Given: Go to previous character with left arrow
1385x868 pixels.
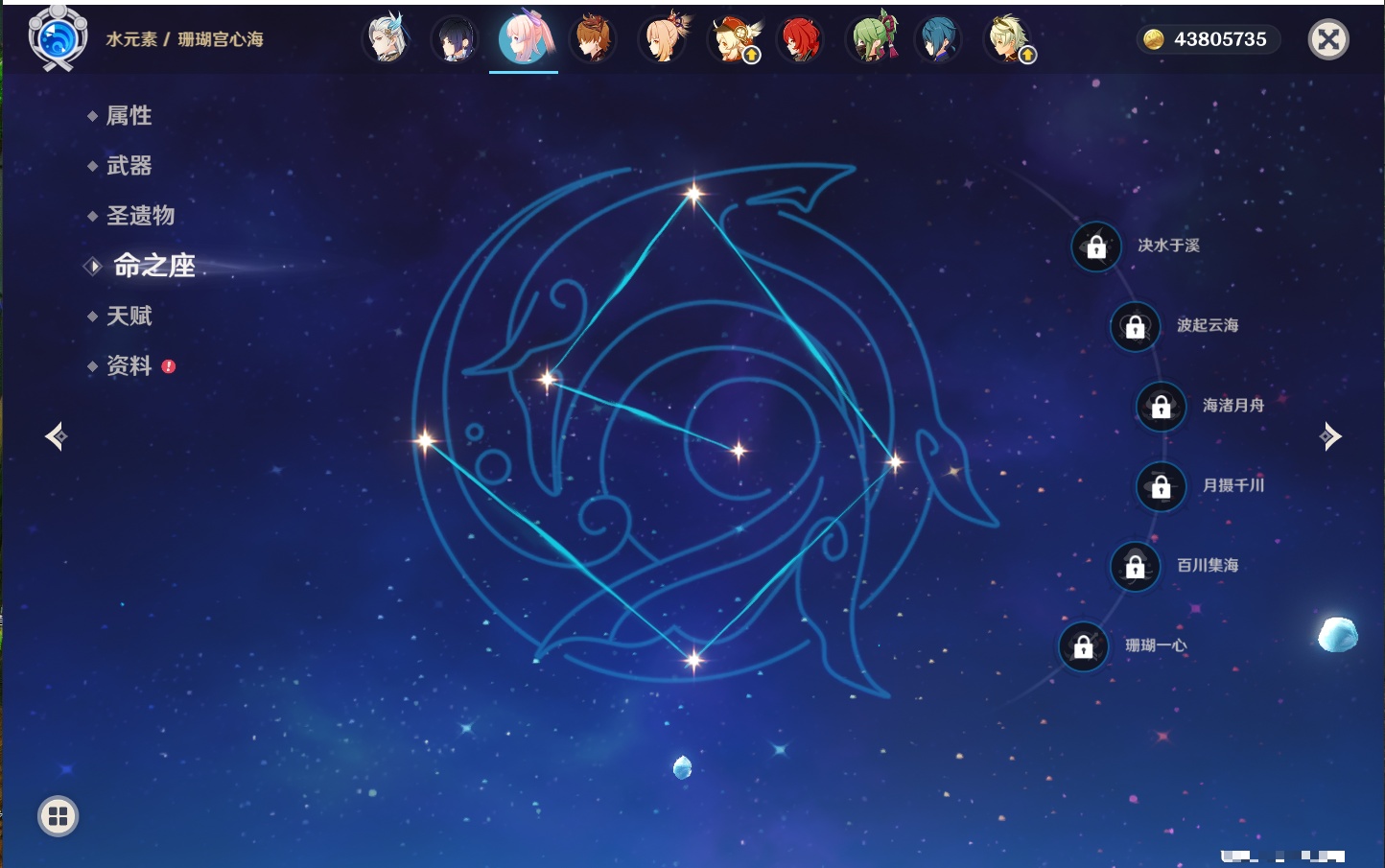Looking at the screenshot, I should (x=56, y=436).
